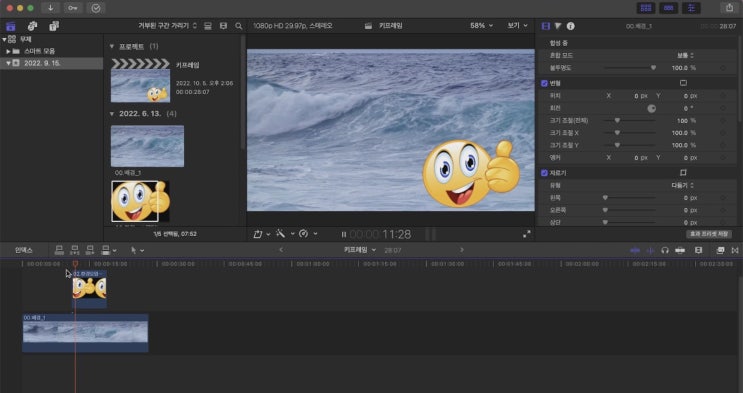Select the 00.배경_1 wave clip thumbnail in browser
This screenshot has height=393, width=743.
[147, 146]
